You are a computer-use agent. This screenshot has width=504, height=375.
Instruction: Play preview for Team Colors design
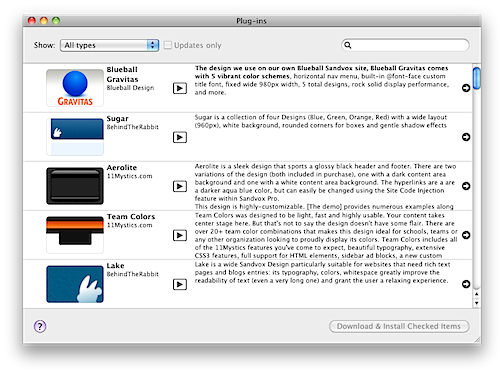[180, 235]
